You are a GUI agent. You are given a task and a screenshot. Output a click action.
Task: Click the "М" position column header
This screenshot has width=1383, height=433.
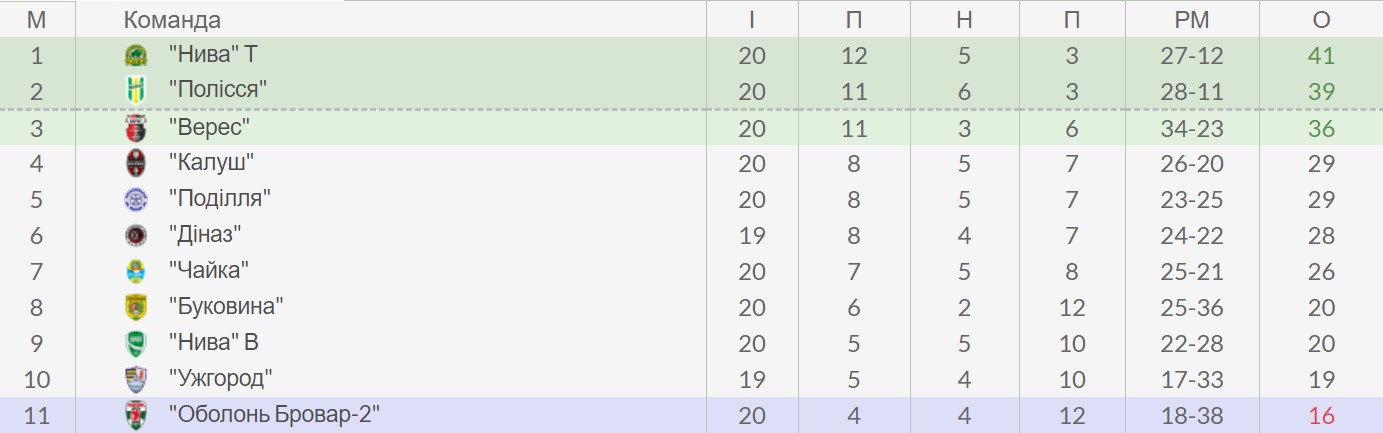[x=36, y=20]
